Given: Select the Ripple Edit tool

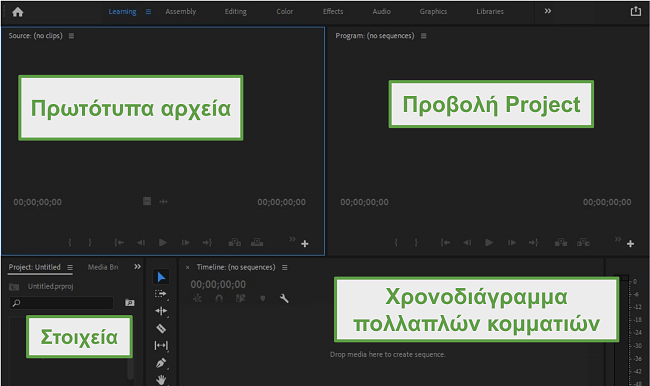Looking at the screenshot, I should [161, 311].
